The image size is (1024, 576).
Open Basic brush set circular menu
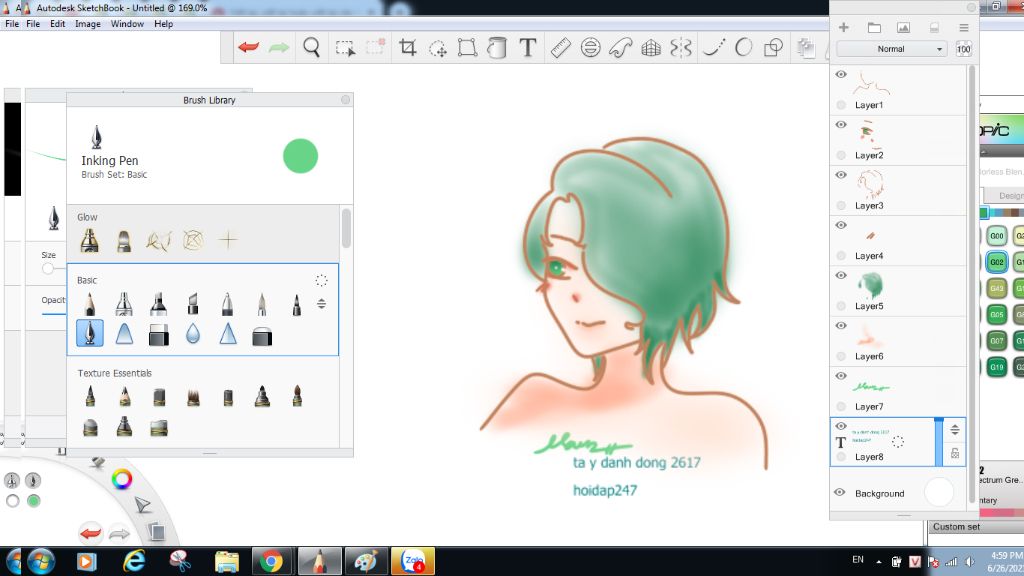[321, 281]
